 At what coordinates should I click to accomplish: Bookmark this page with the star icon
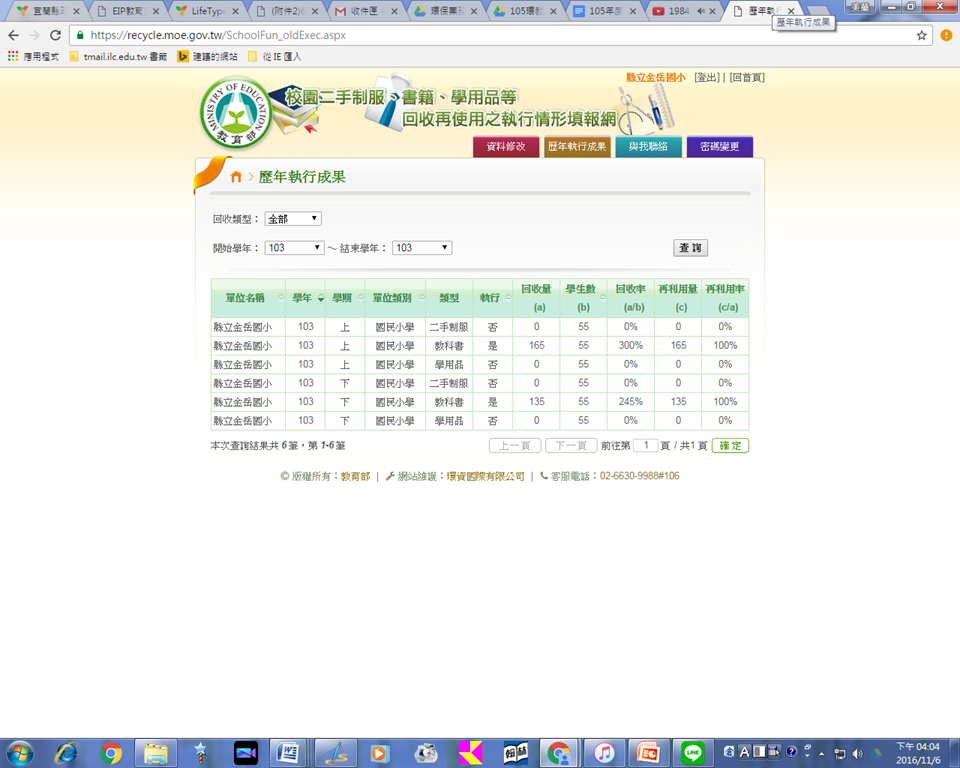tap(921, 35)
